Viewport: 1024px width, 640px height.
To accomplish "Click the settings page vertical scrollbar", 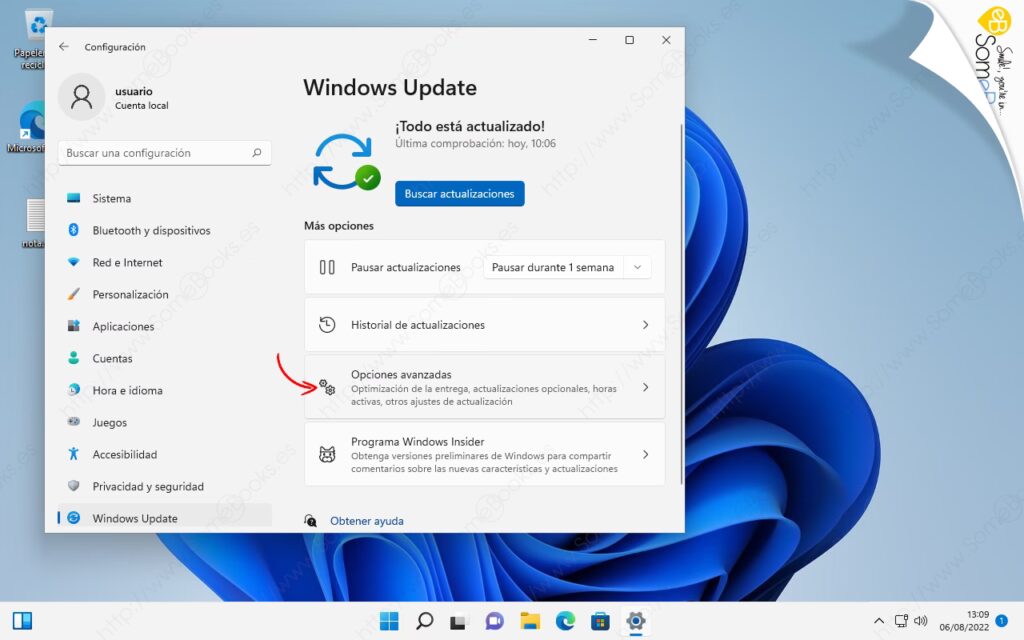I will coord(681,300).
